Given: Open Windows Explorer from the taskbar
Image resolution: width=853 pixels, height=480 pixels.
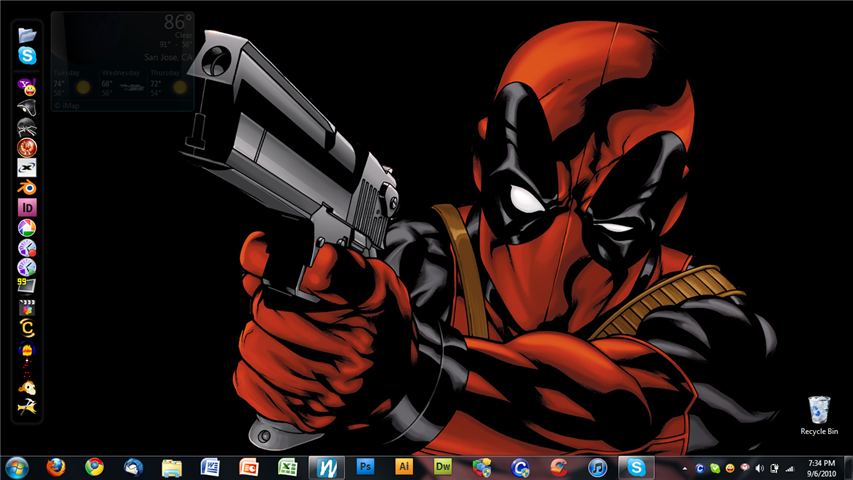Looking at the screenshot, I should (171, 467).
